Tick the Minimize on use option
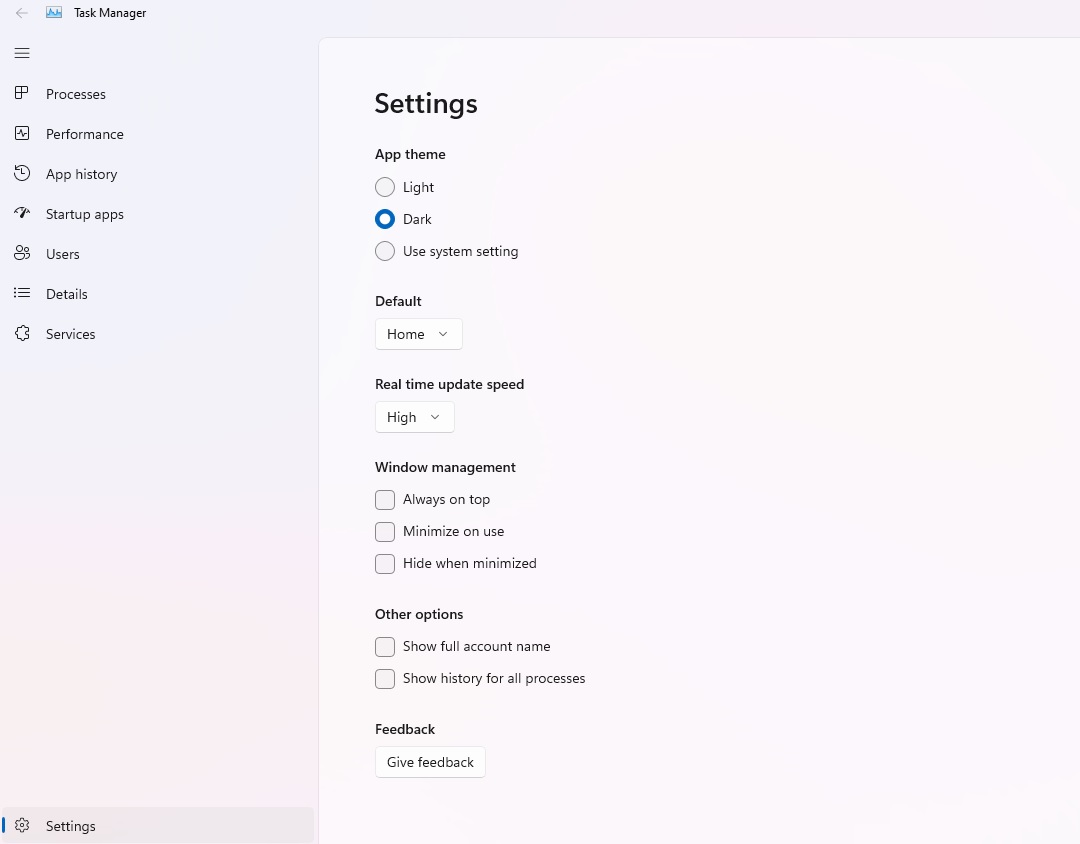The width and height of the screenshot is (1080, 844). tap(385, 531)
